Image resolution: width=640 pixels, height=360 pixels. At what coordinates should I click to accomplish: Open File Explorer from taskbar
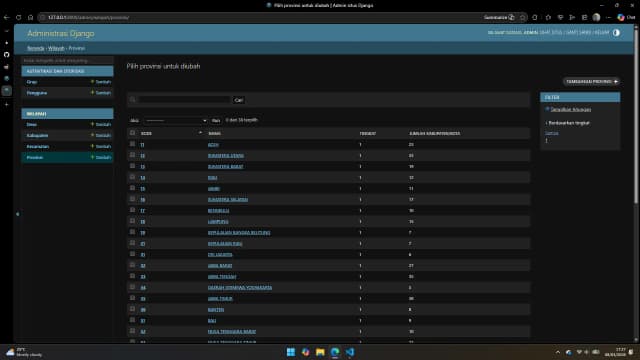[x=320, y=352]
